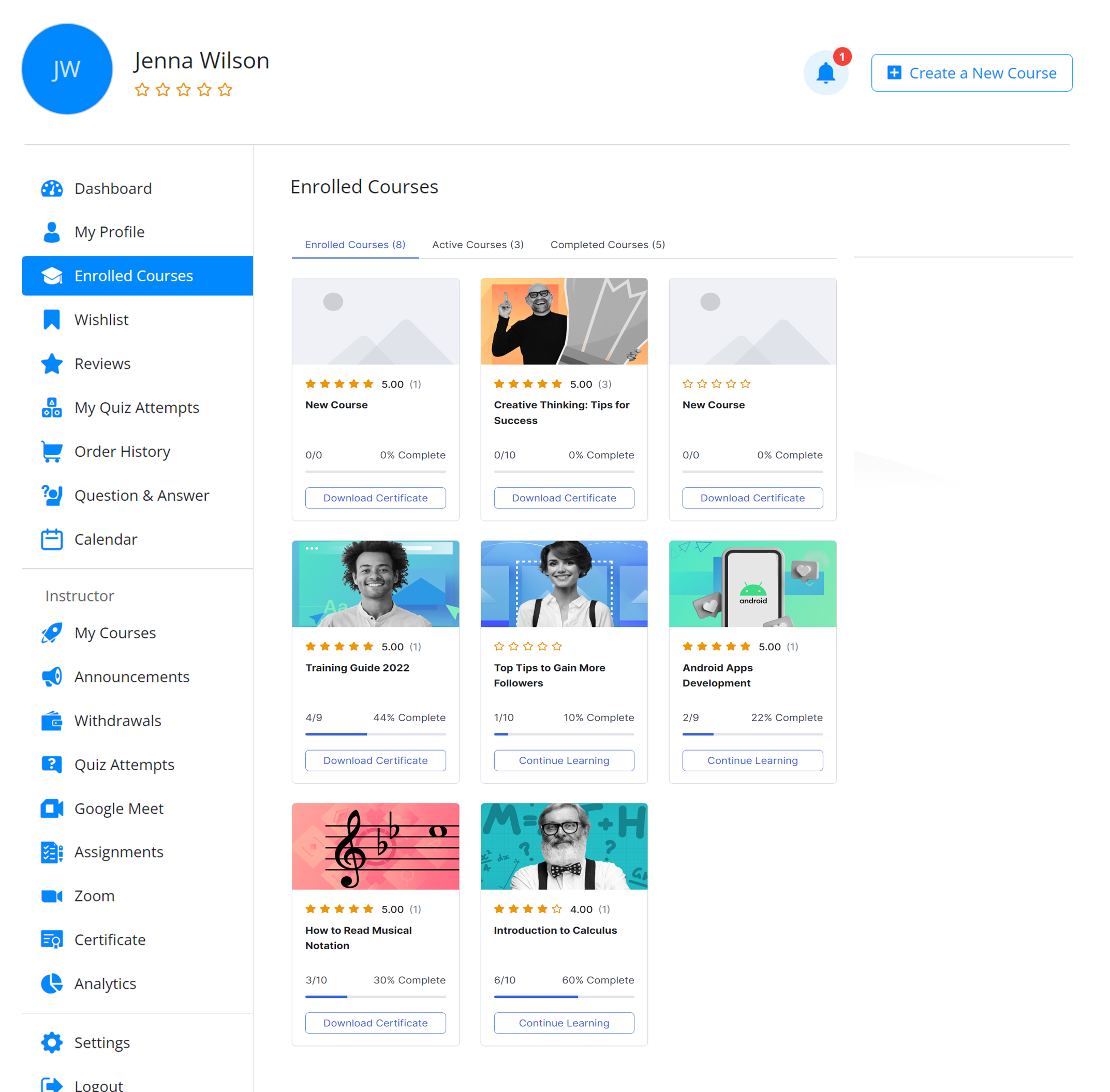Image resolution: width=1110 pixels, height=1092 pixels.
Task: Click the Announcements megaphone icon
Action: click(52, 677)
